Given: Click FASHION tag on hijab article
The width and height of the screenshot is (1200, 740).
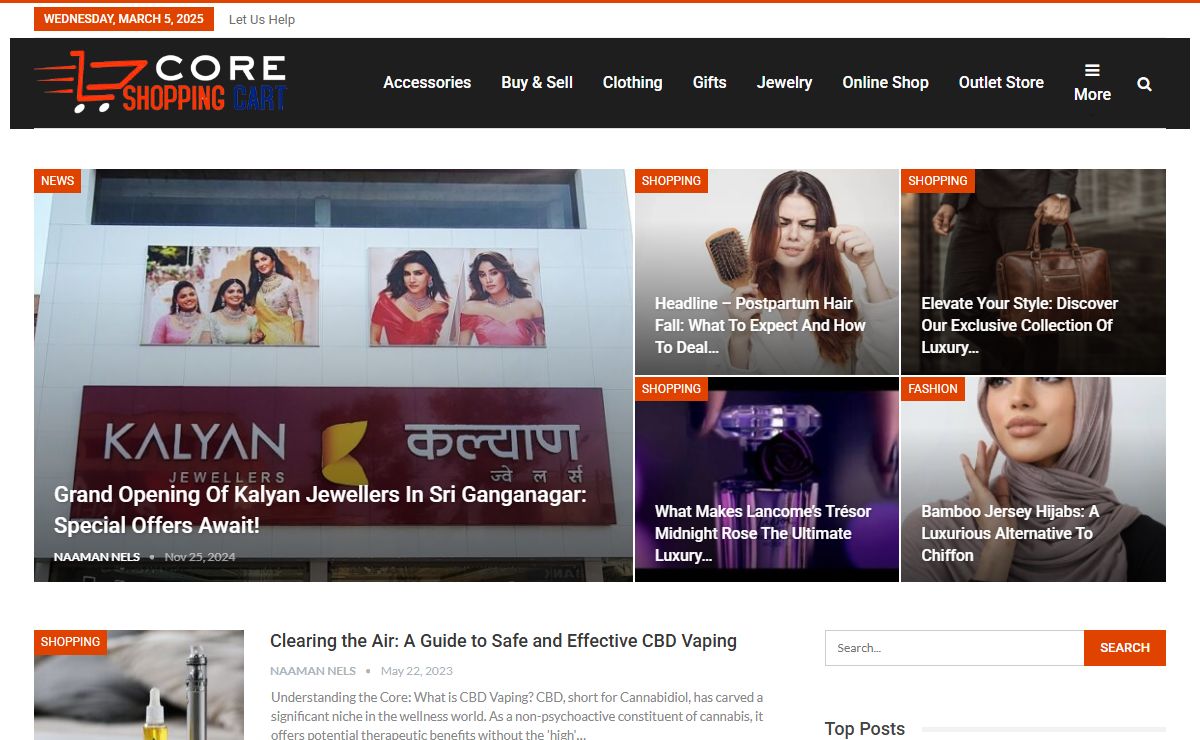Looking at the screenshot, I should (x=933, y=389).
